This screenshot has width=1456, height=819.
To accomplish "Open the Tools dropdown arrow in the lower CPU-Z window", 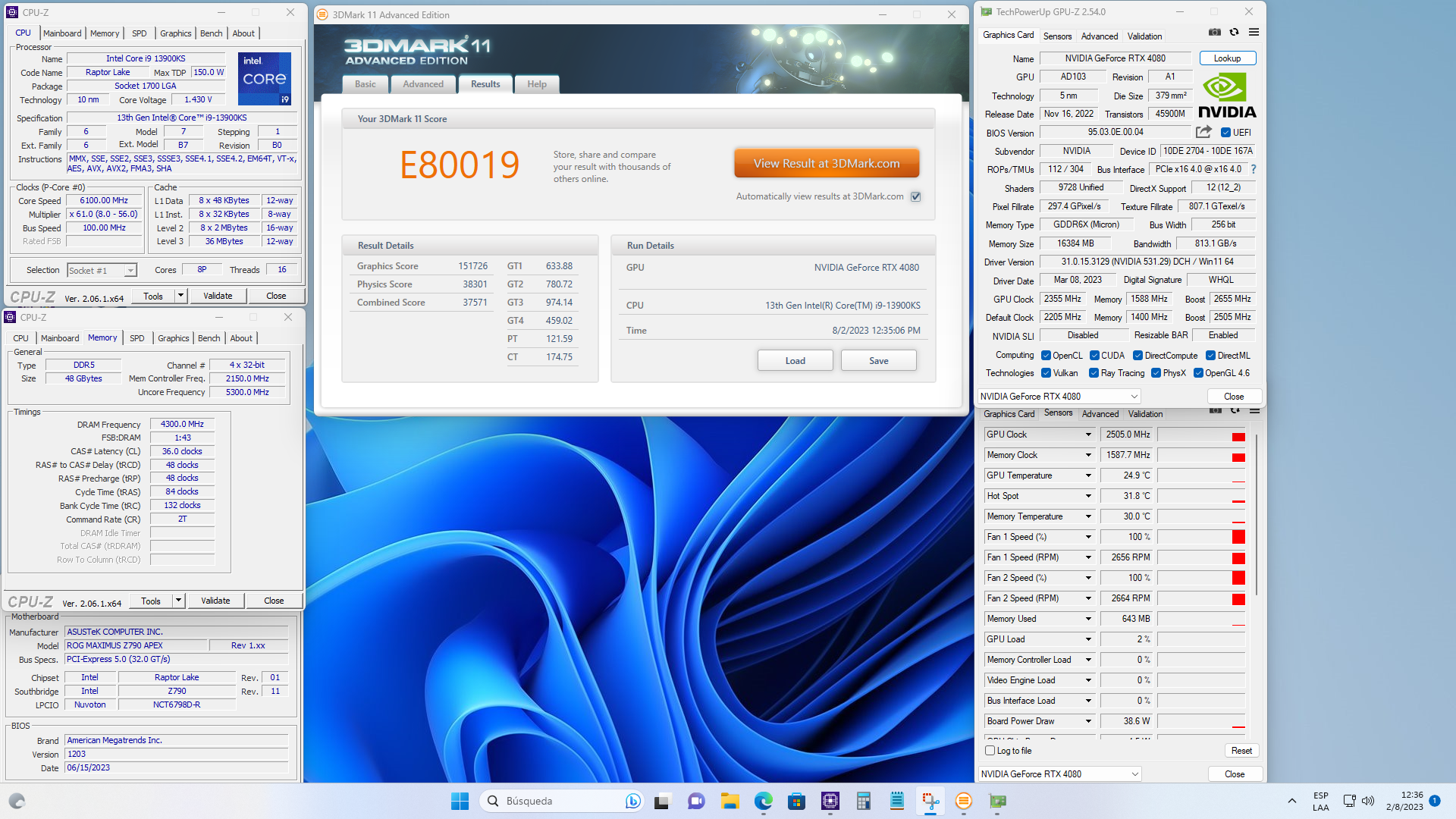I will pos(178,601).
